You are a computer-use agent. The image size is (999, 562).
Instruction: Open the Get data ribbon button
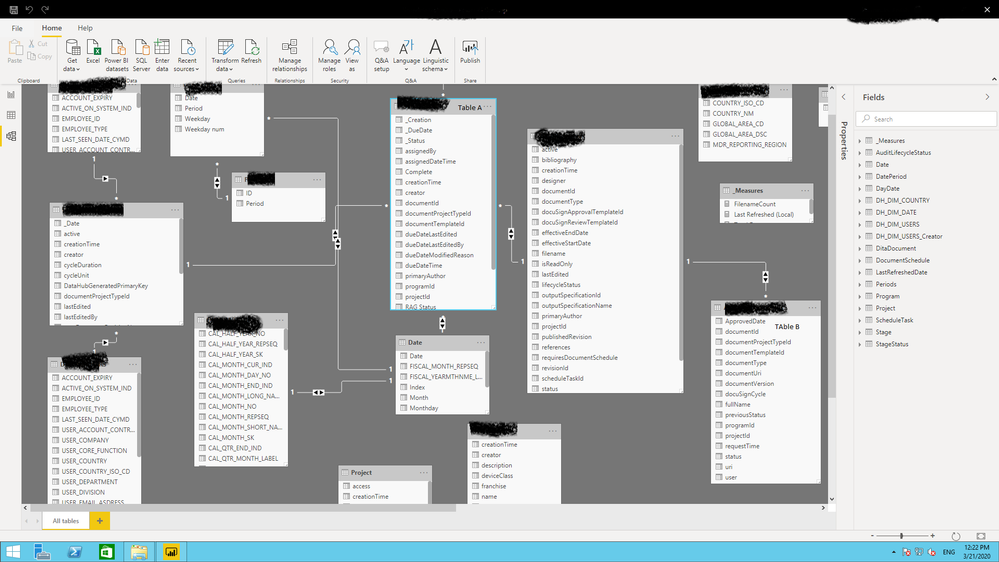pyautogui.click(x=72, y=55)
